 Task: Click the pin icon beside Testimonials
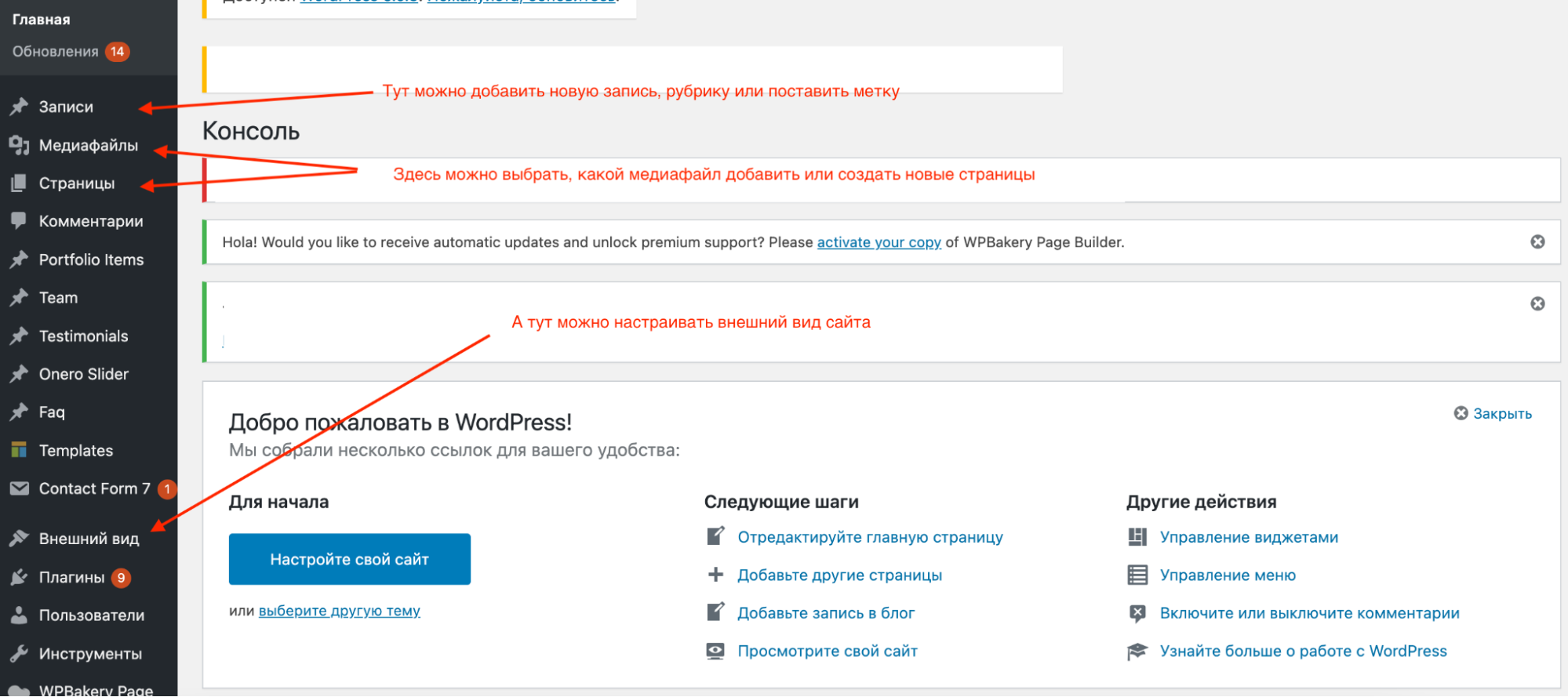tap(19, 336)
